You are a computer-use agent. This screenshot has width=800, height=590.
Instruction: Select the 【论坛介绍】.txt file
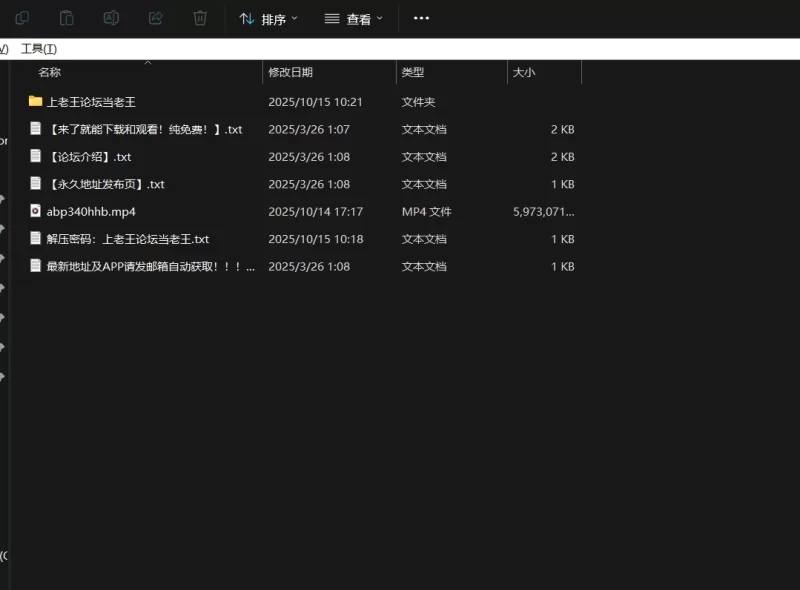coord(90,157)
